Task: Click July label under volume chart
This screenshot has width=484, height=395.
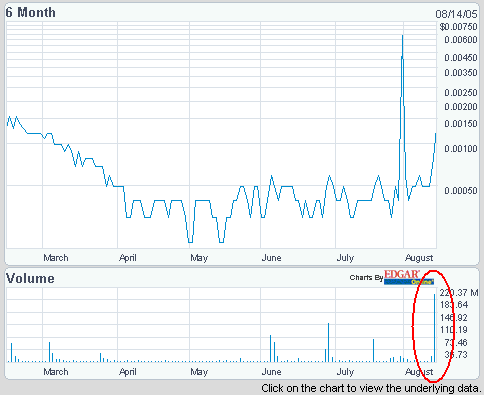Action: 345,372
